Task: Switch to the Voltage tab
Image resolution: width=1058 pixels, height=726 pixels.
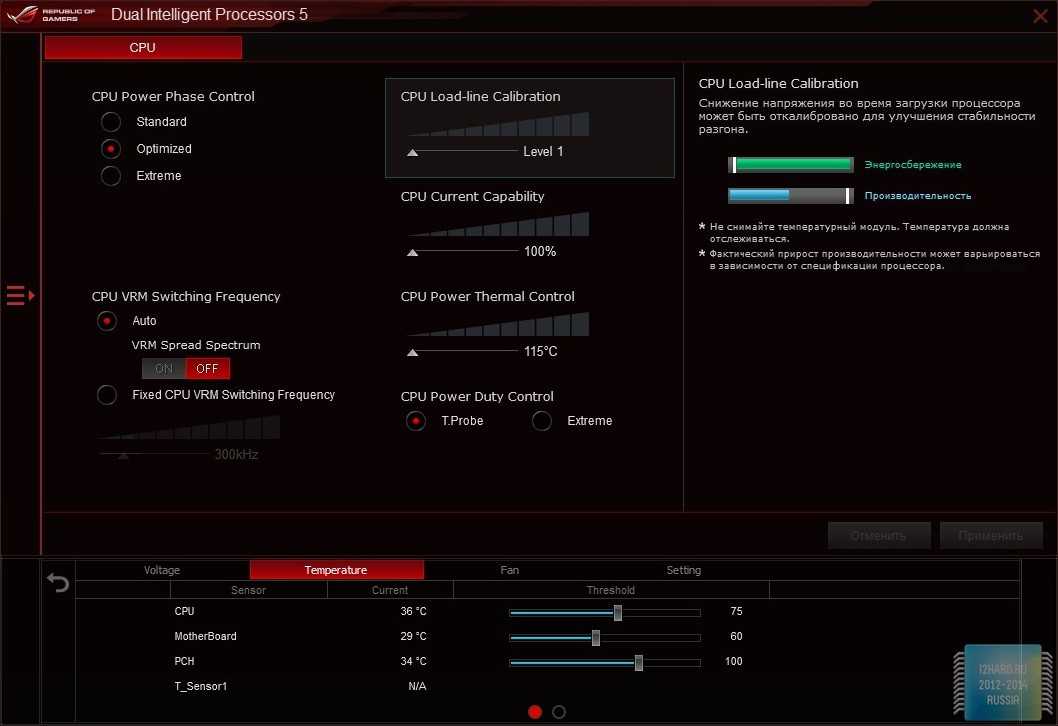Action: 162,570
